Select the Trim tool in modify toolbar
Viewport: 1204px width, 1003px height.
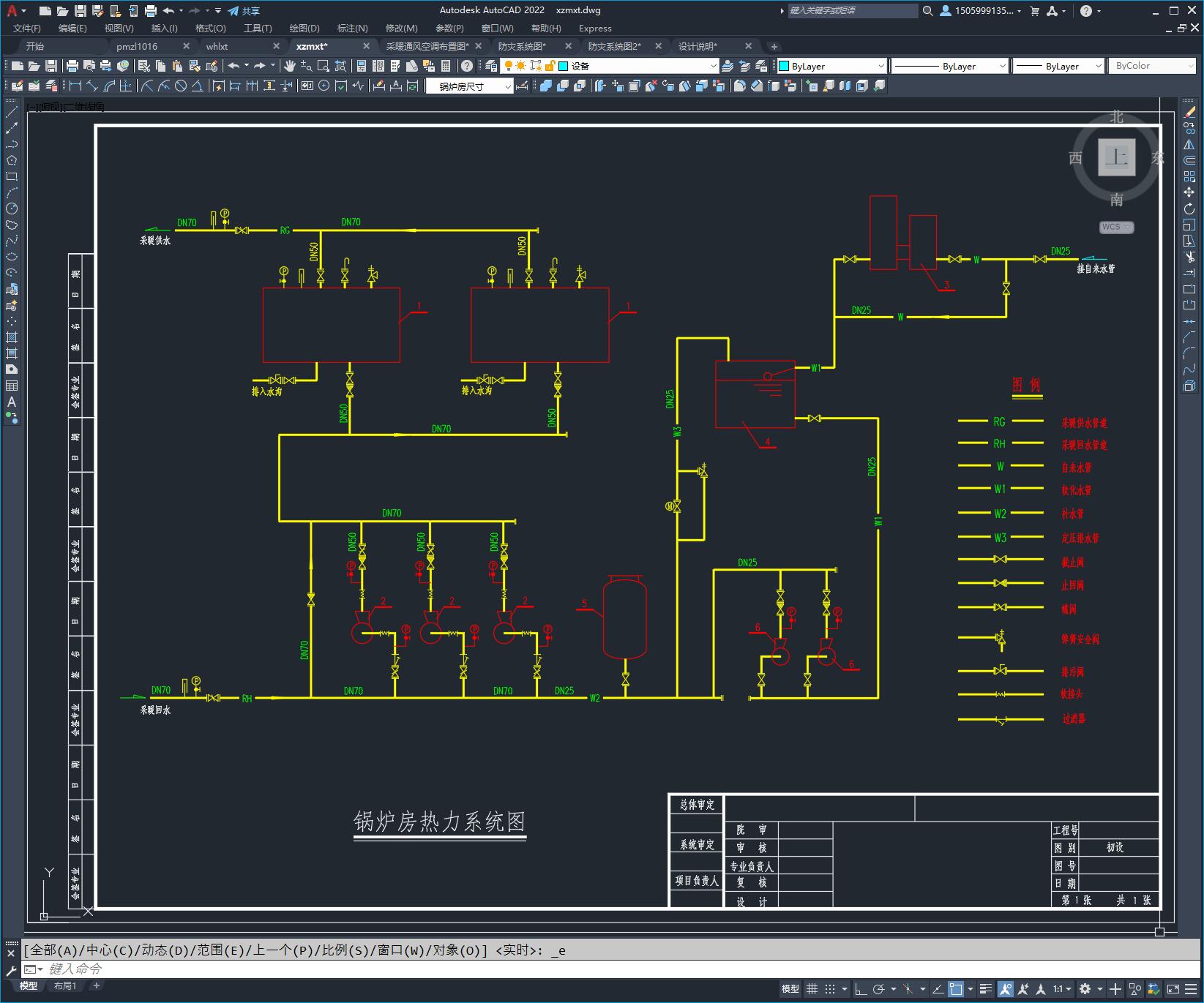(1189, 257)
